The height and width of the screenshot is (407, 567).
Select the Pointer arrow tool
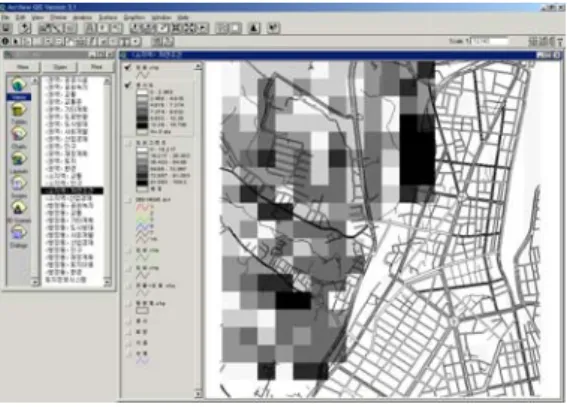click(16, 42)
